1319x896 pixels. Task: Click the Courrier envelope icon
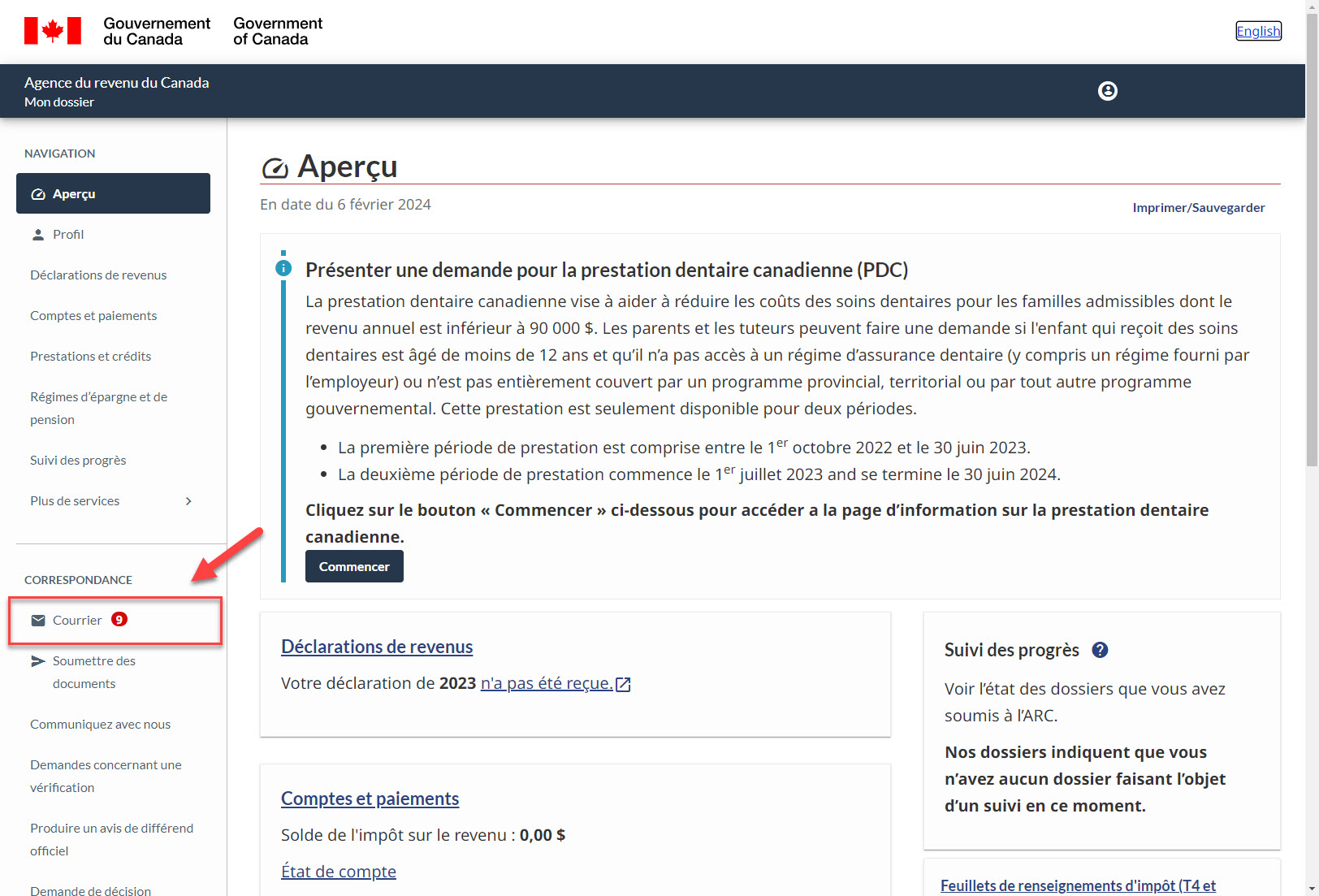point(38,620)
